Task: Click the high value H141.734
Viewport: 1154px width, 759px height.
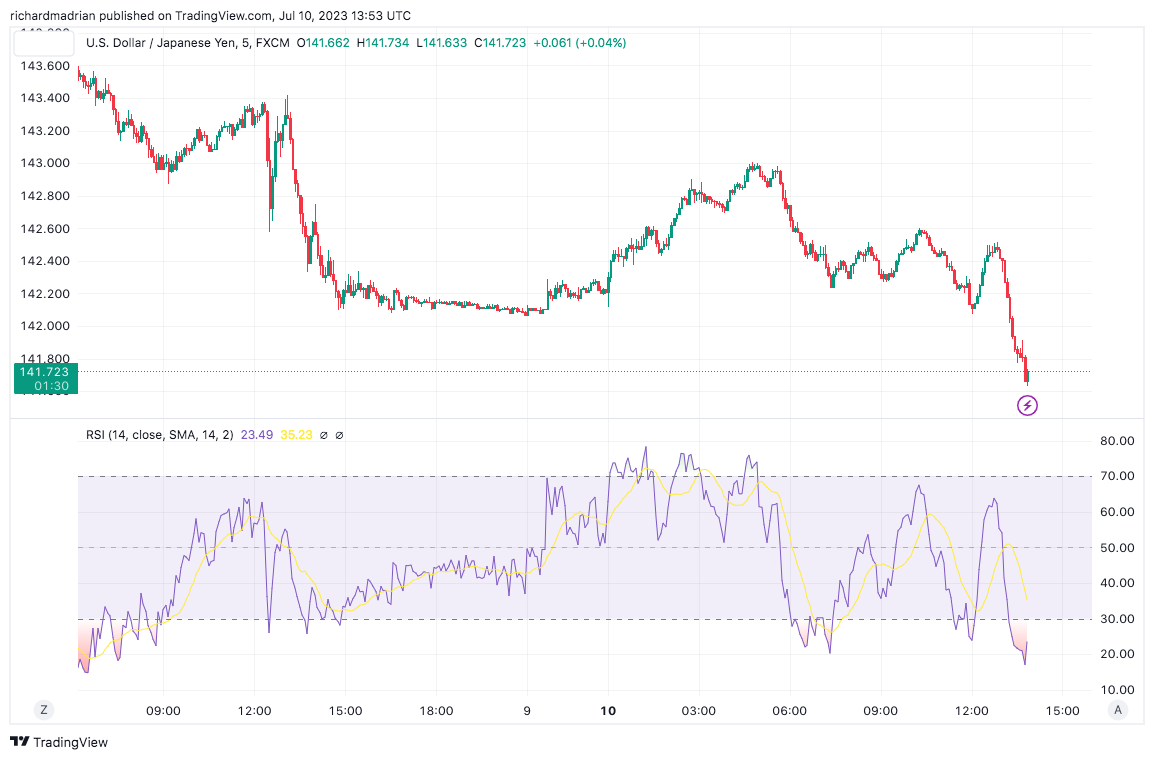Action: point(383,43)
